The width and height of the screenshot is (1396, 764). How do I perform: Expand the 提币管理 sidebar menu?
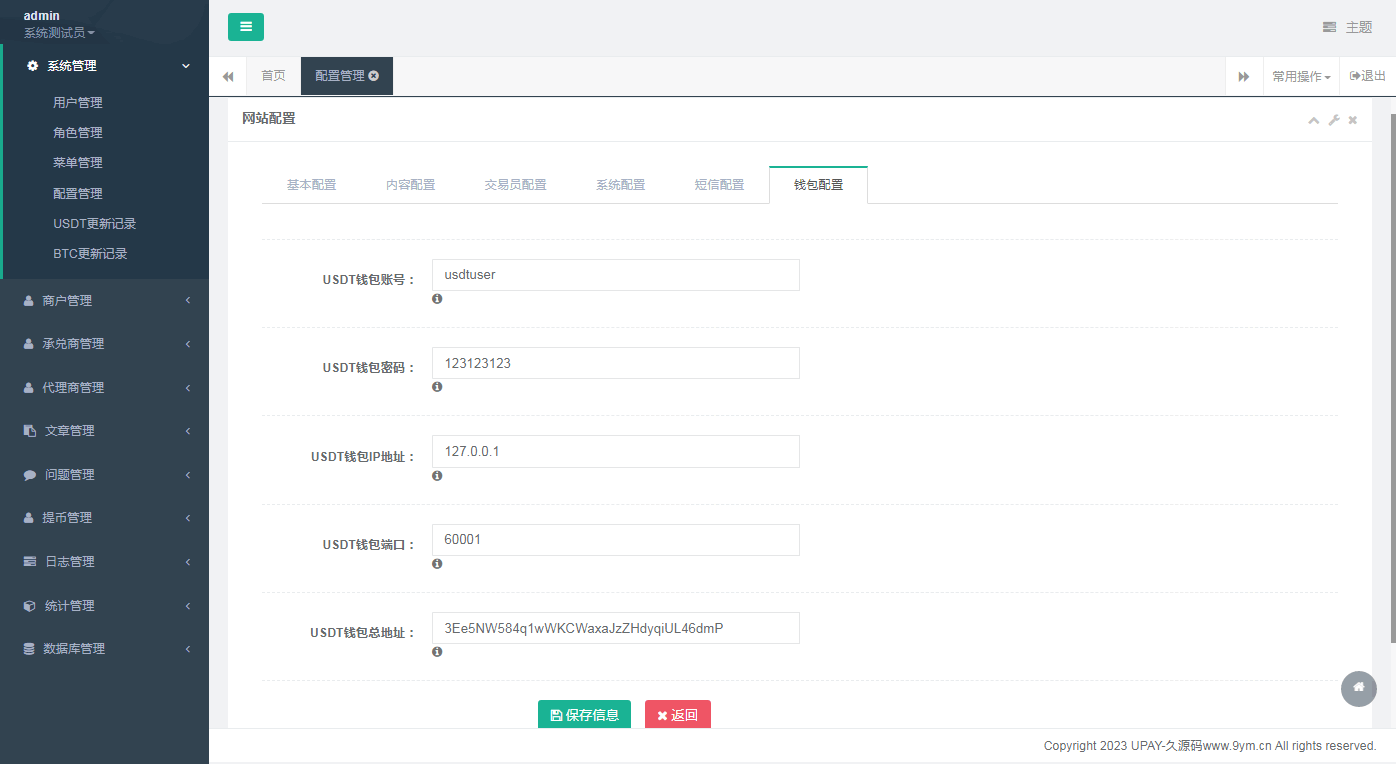pos(104,518)
